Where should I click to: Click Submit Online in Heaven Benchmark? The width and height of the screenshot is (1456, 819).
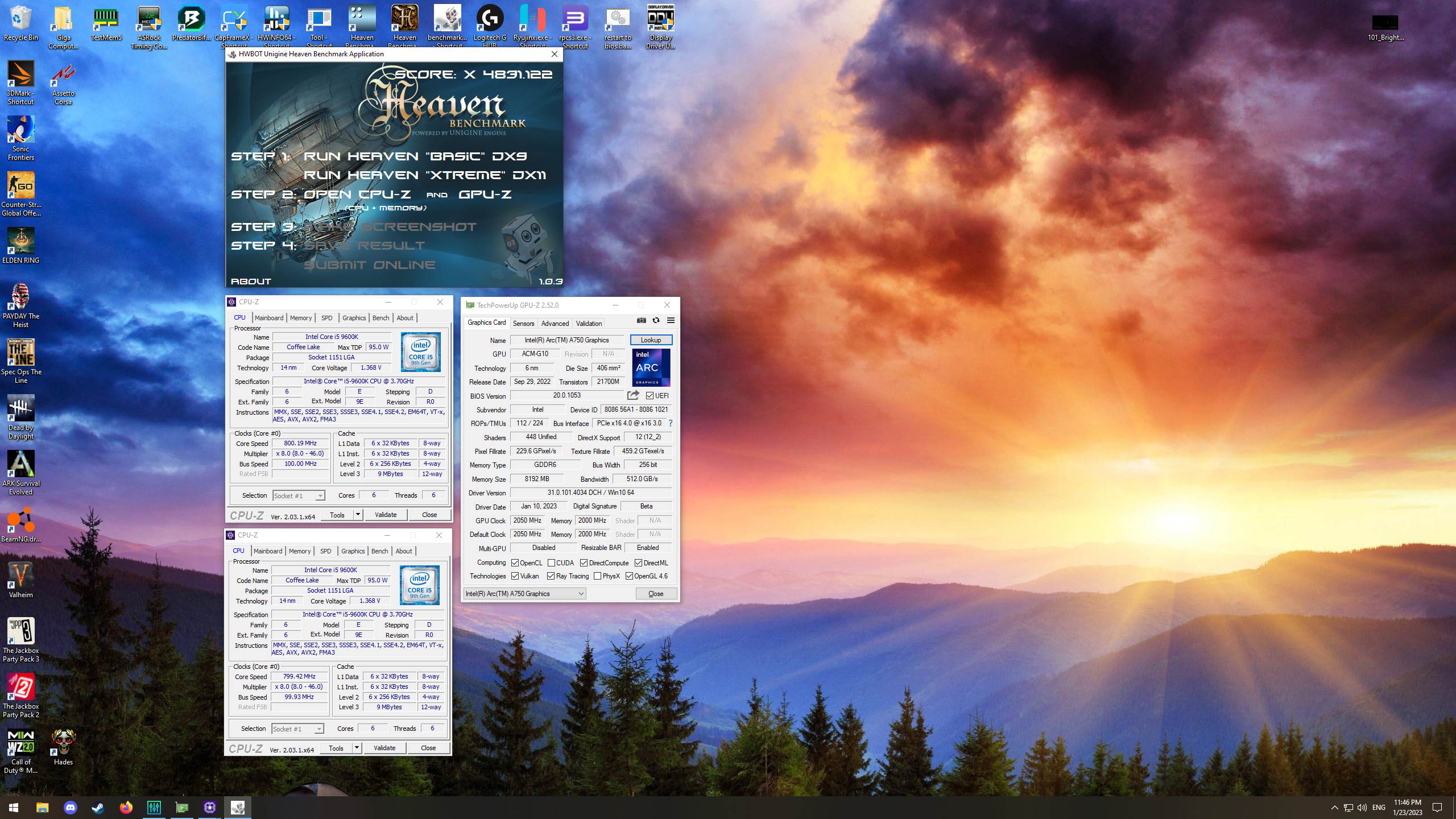(370, 265)
